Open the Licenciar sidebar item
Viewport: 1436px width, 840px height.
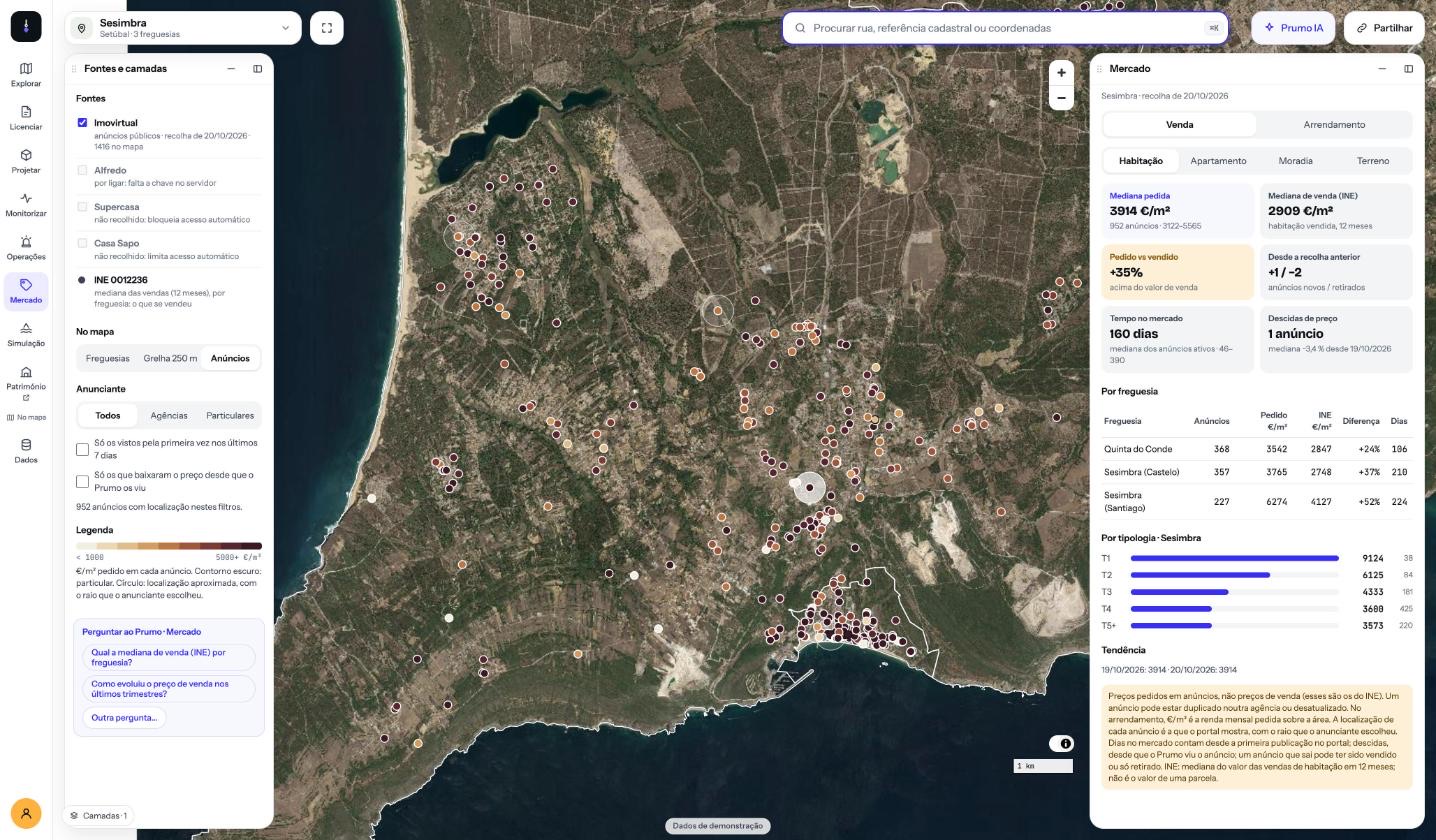pyautogui.click(x=26, y=118)
